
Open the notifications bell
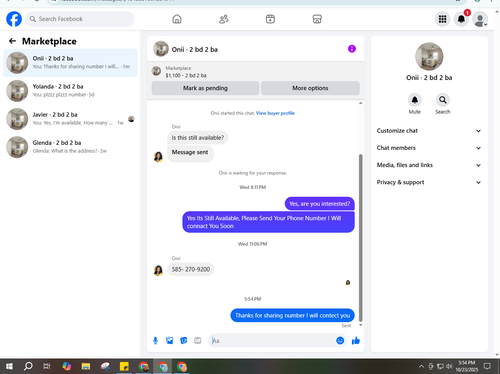coord(461,19)
